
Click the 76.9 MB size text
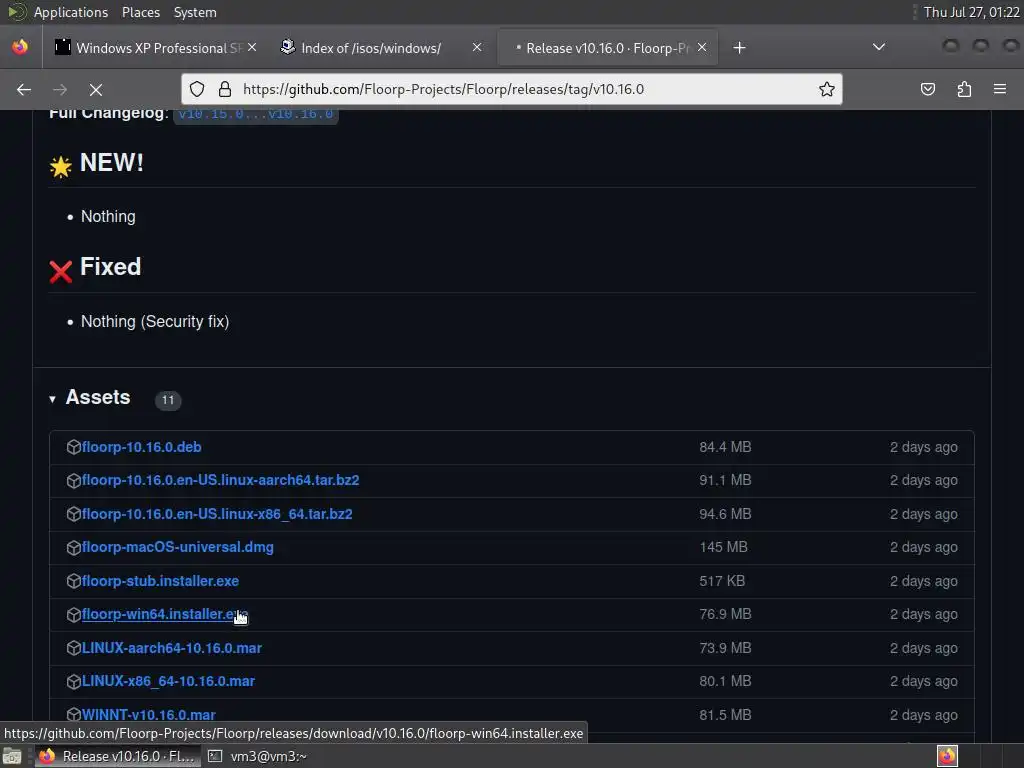(725, 614)
